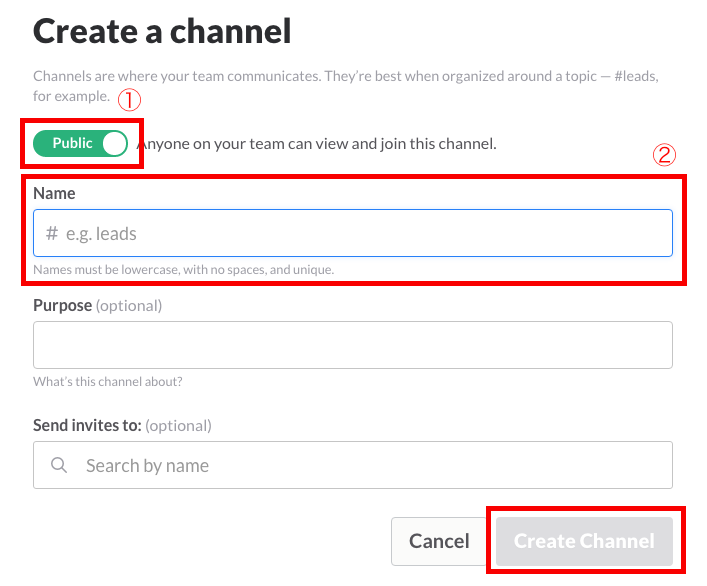Click the white knob on the Public toggle
Viewport: 707px width, 586px height.
tap(114, 143)
